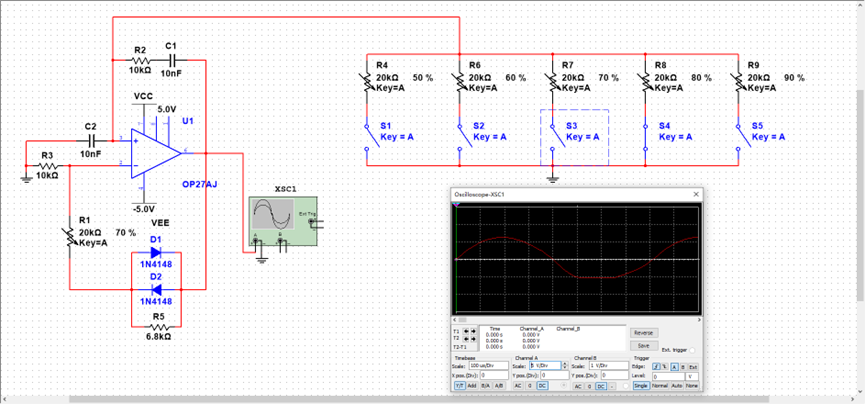Select diode D1 1N4148

click(156, 253)
